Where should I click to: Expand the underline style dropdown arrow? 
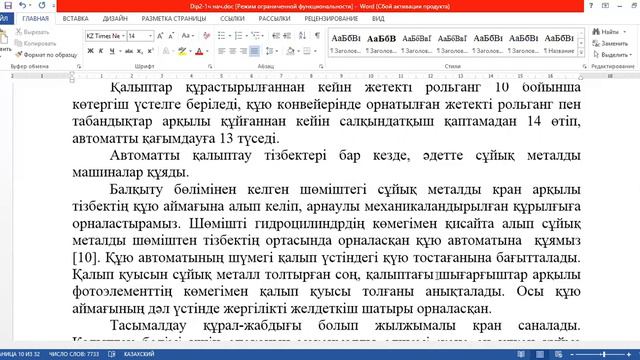coord(120,51)
